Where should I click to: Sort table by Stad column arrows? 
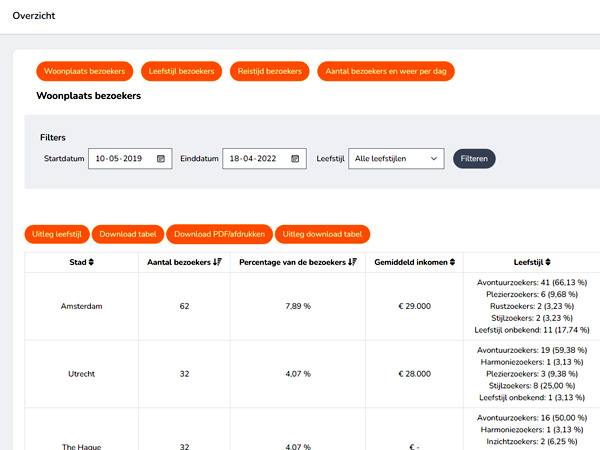coord(91,262)
